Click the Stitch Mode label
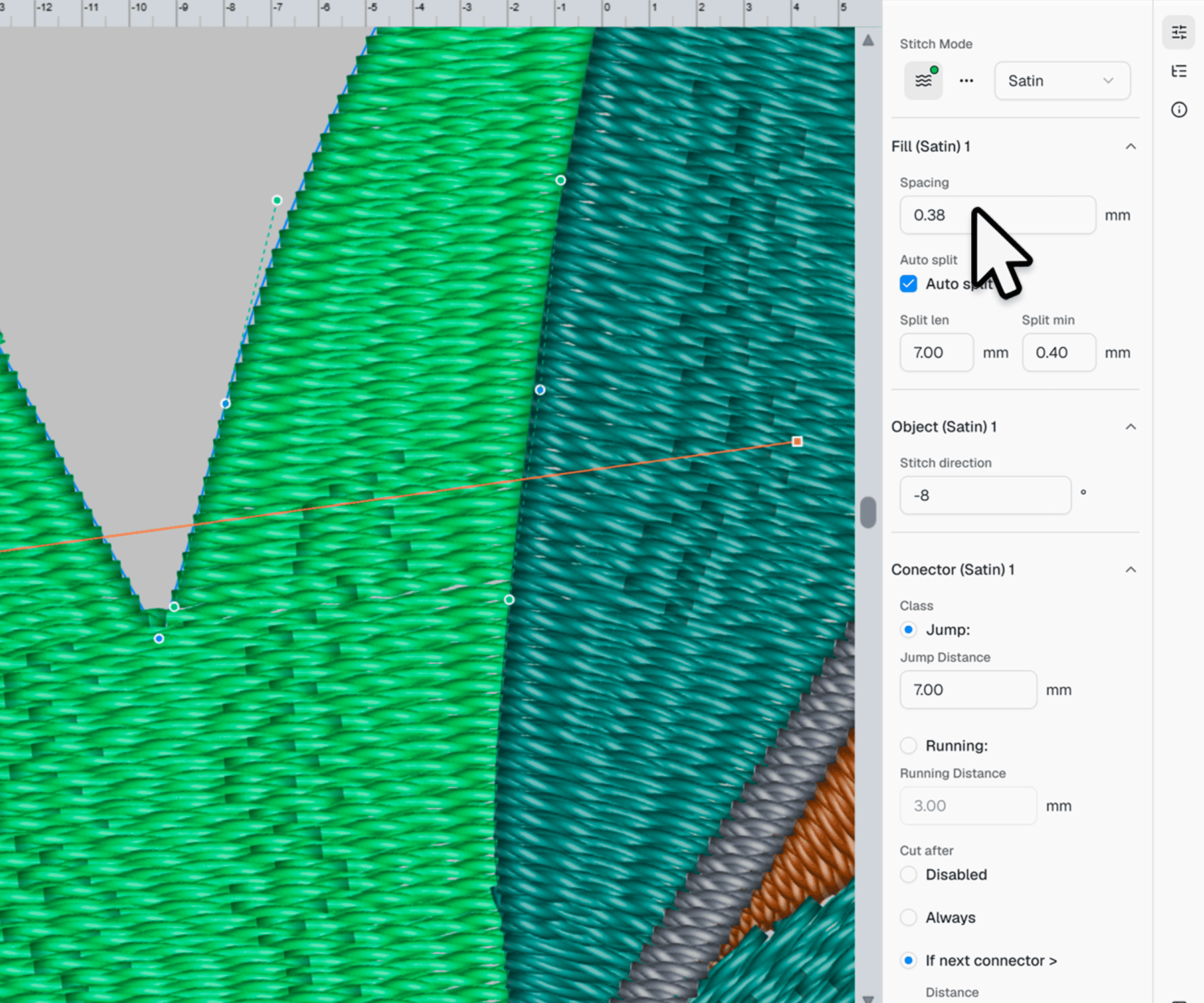 936,44
